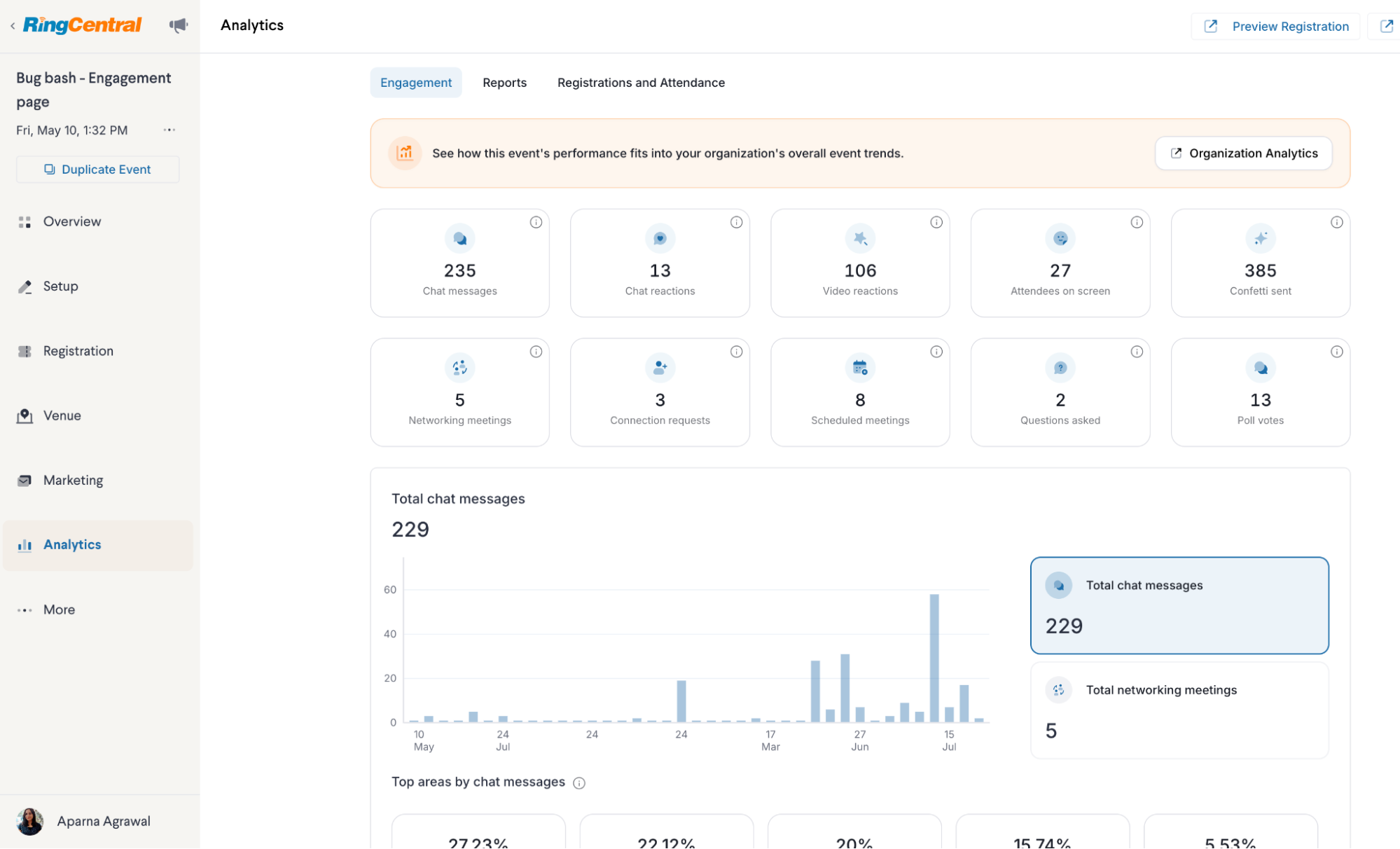Click info icon next to Top areas by chat messages
The height and width of the screenshot is (849, 1400).
tap(579, 783)
